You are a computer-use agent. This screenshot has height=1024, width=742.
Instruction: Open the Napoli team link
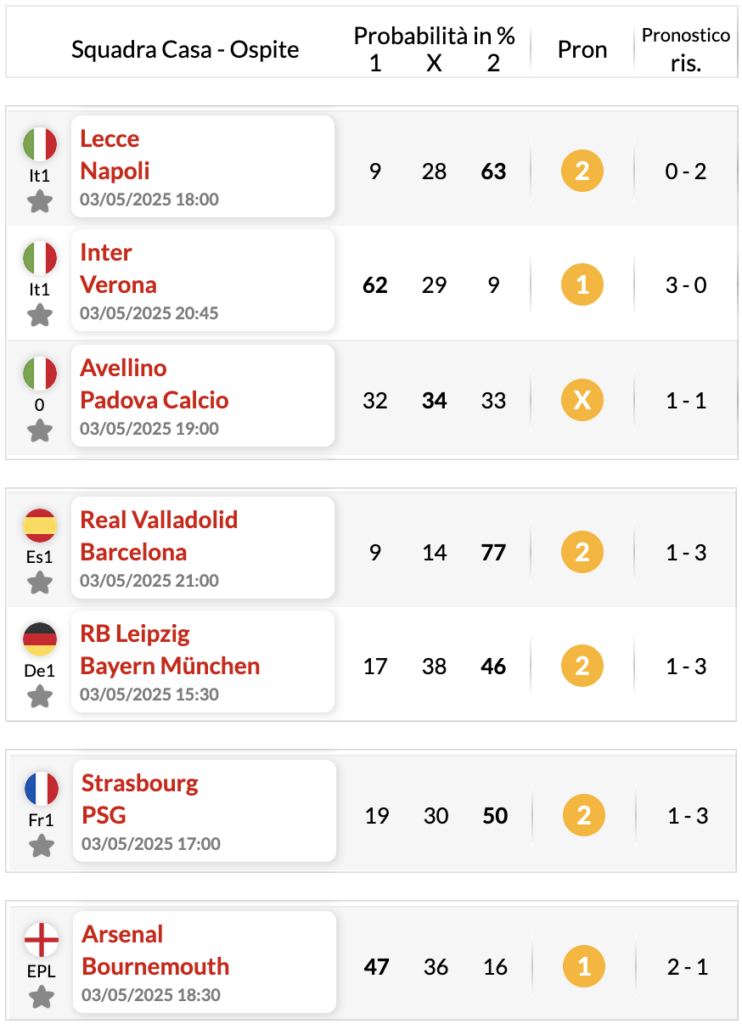click(x=115, y=171)
